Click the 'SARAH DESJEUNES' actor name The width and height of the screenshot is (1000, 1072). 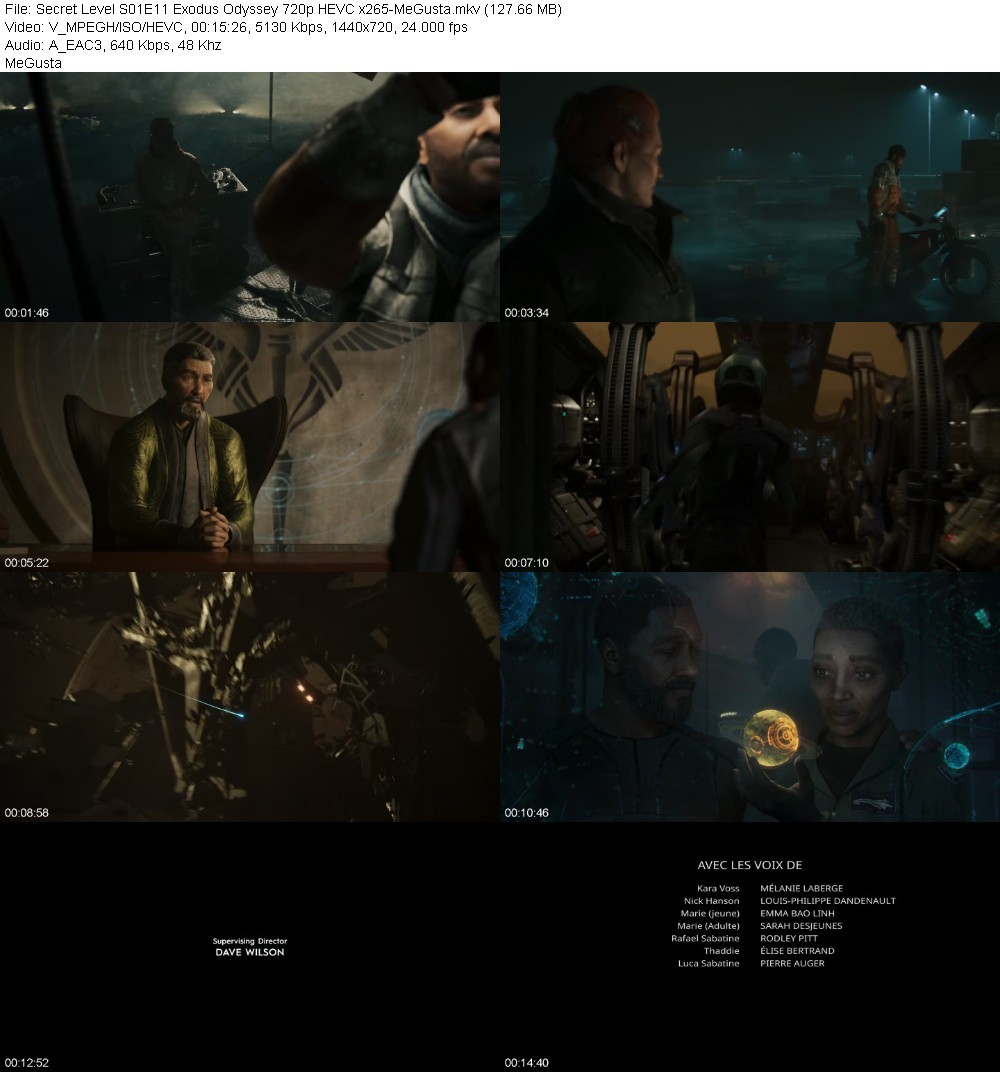click(801, 926)
